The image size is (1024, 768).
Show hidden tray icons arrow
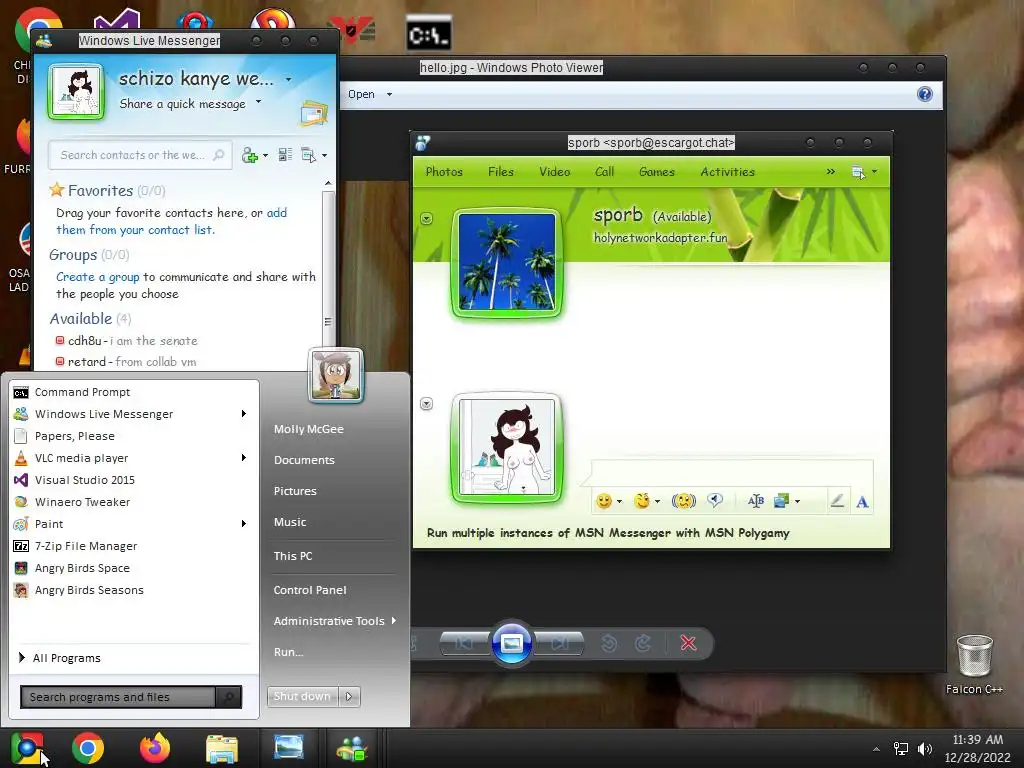(x=876, y=749)
